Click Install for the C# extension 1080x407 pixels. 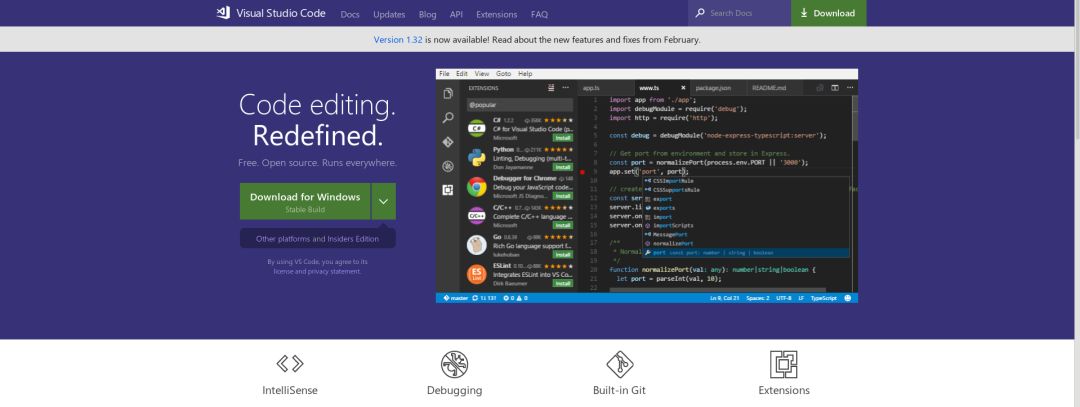click(x=562, y=138)
